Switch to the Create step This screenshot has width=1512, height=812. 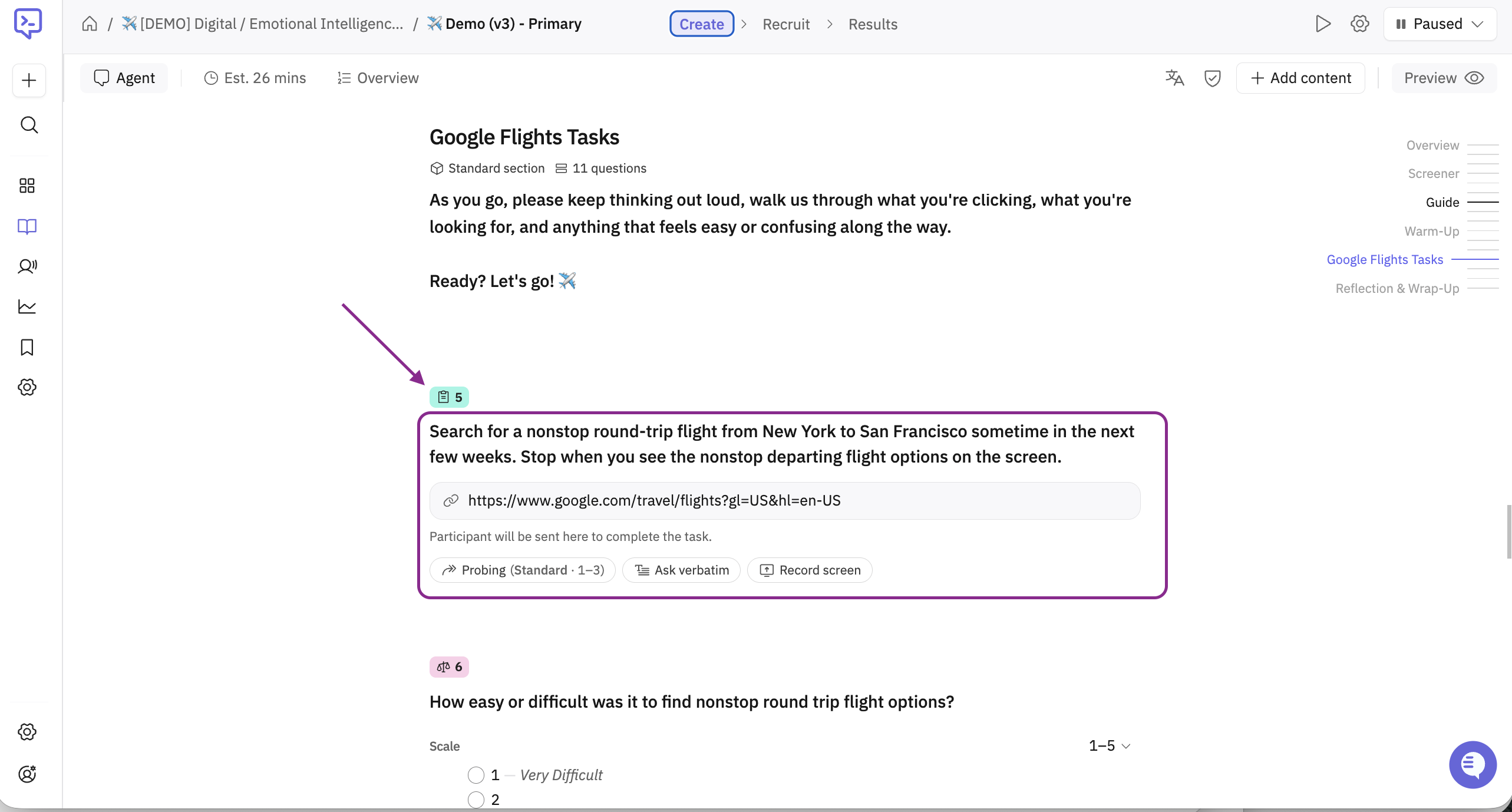point(701,24)
